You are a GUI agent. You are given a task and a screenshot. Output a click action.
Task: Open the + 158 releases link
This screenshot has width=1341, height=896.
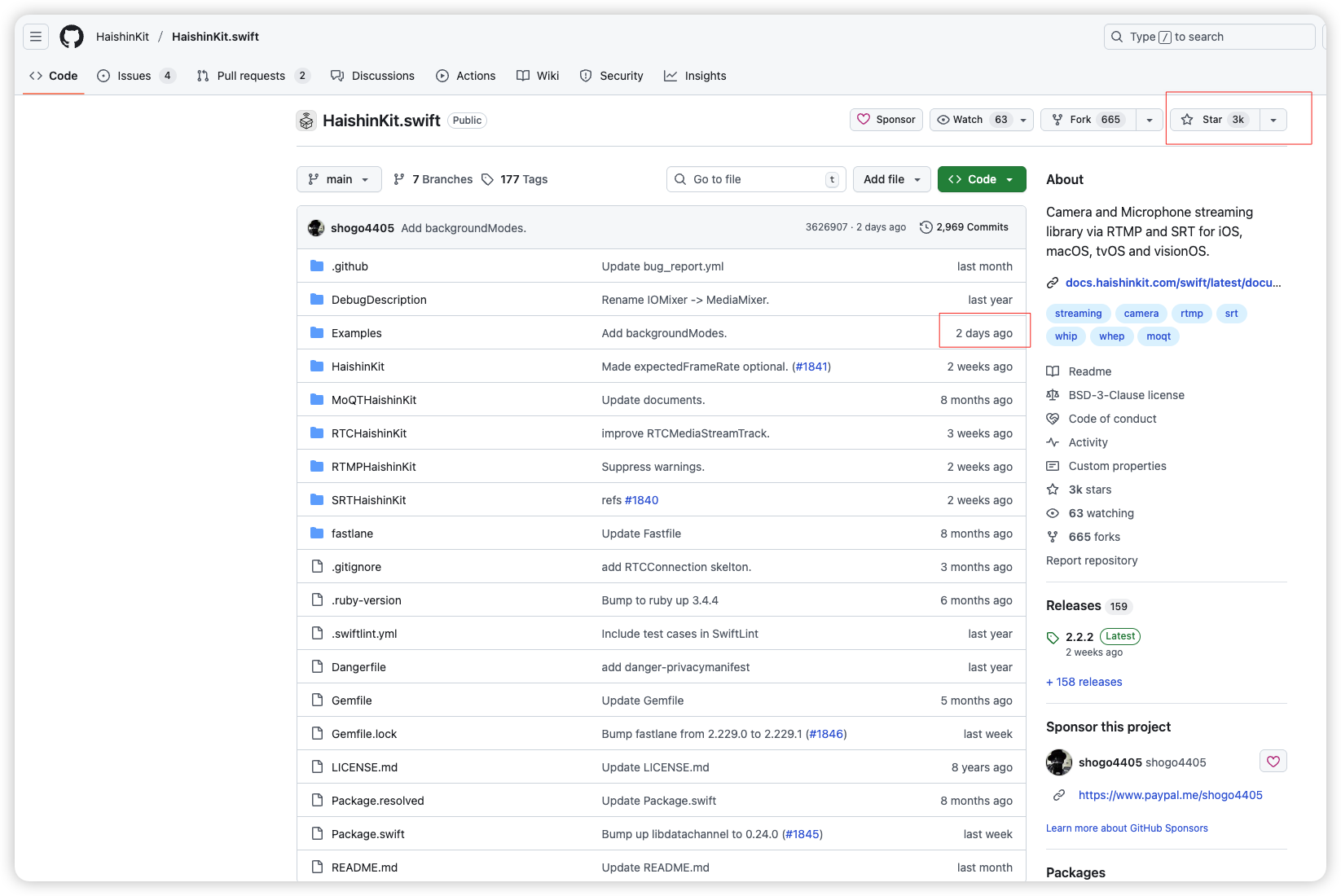click(1084, 682)
